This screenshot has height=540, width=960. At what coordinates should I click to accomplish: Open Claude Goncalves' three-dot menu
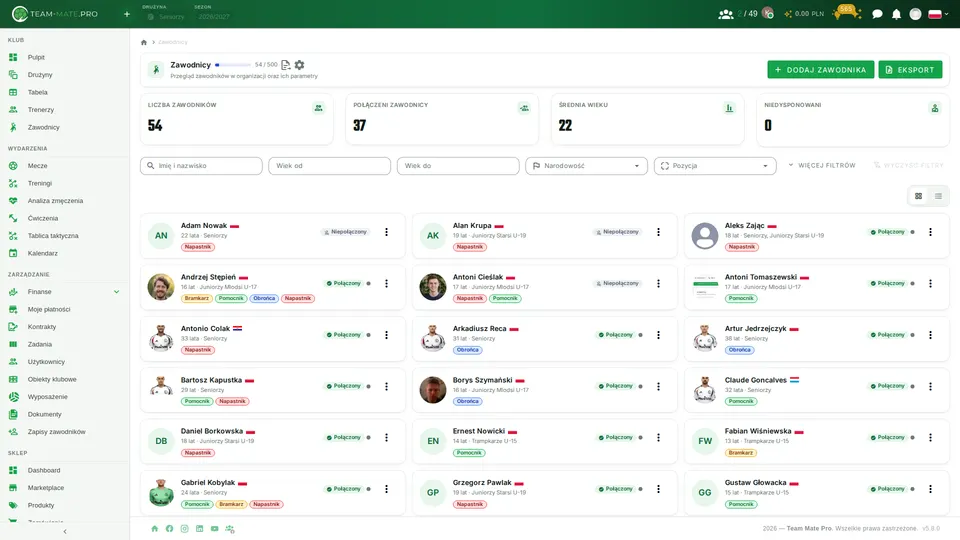tap(930, 386)
